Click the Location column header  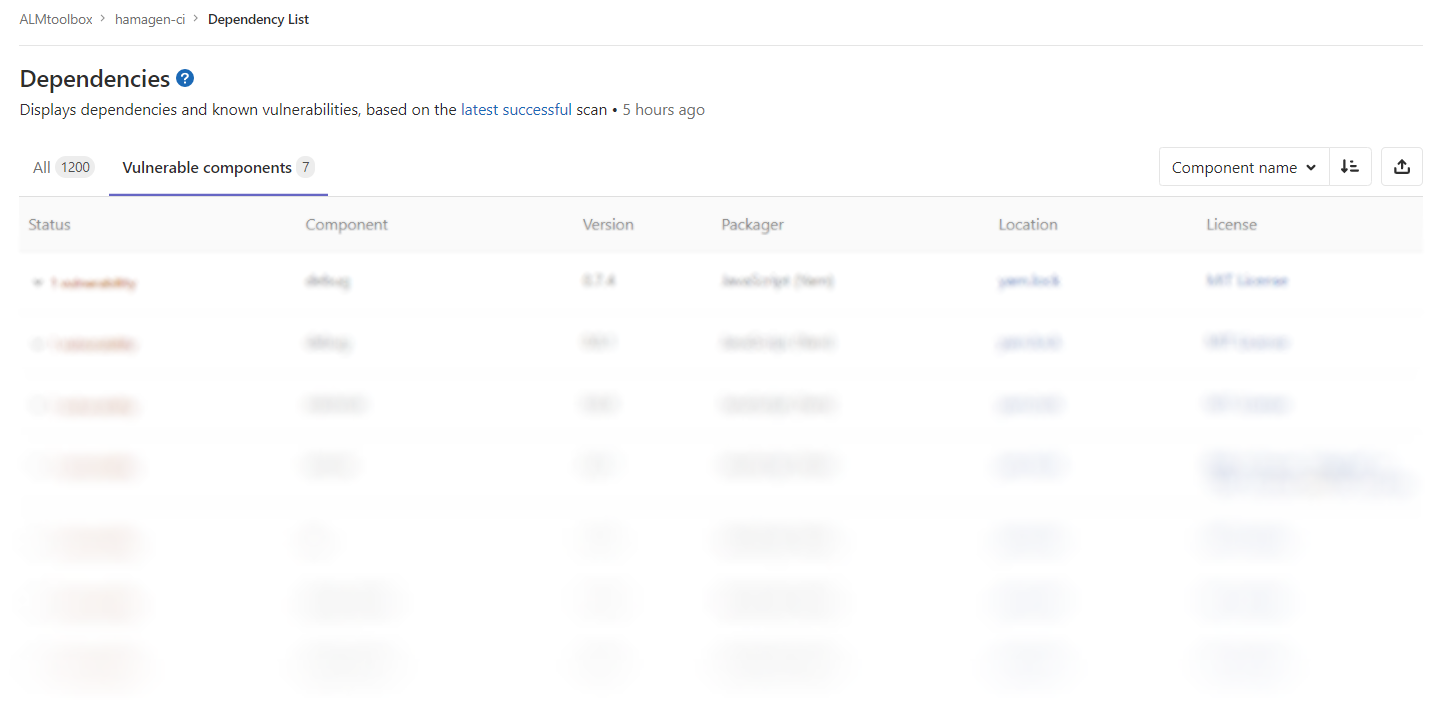(1027, 224)
